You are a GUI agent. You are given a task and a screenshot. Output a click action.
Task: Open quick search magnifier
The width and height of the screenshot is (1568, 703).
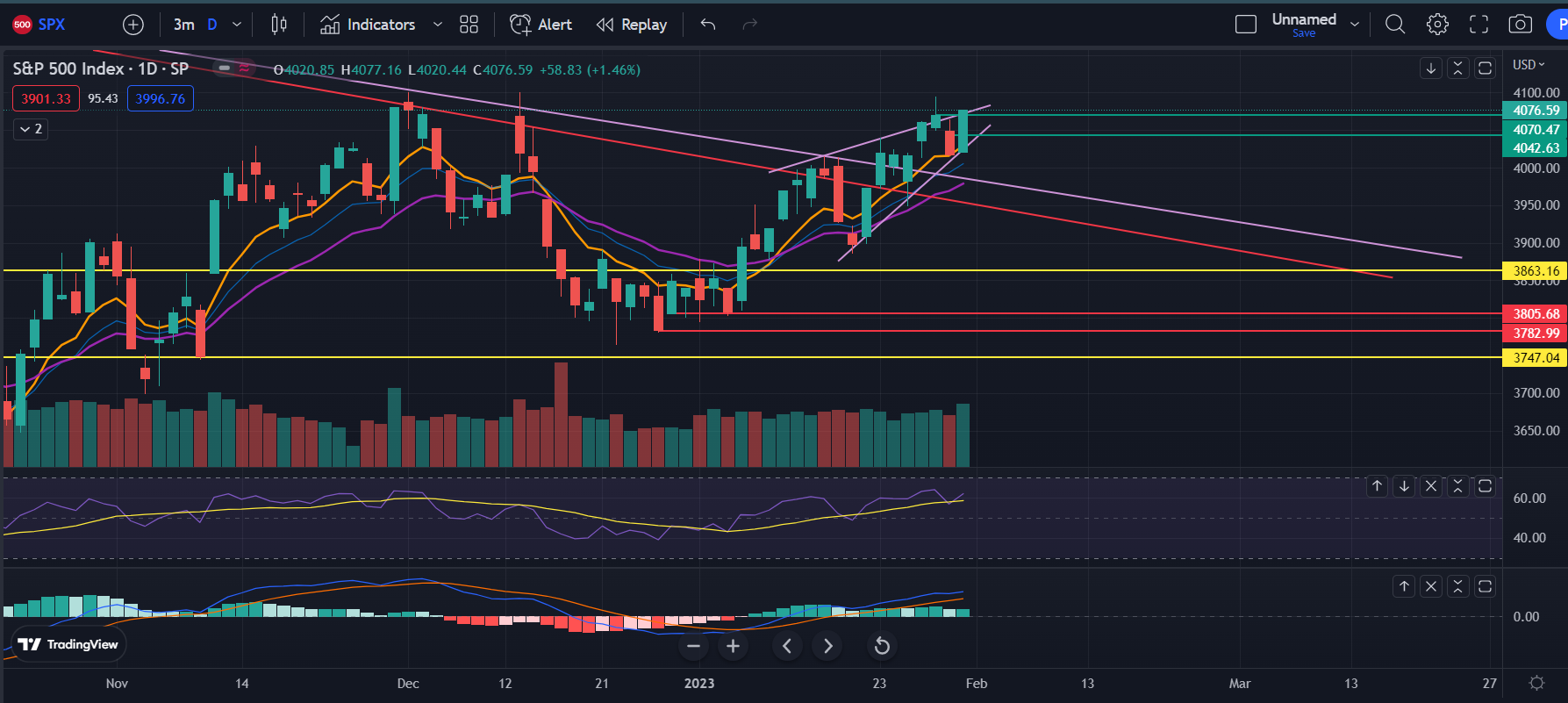(1395, 25)
